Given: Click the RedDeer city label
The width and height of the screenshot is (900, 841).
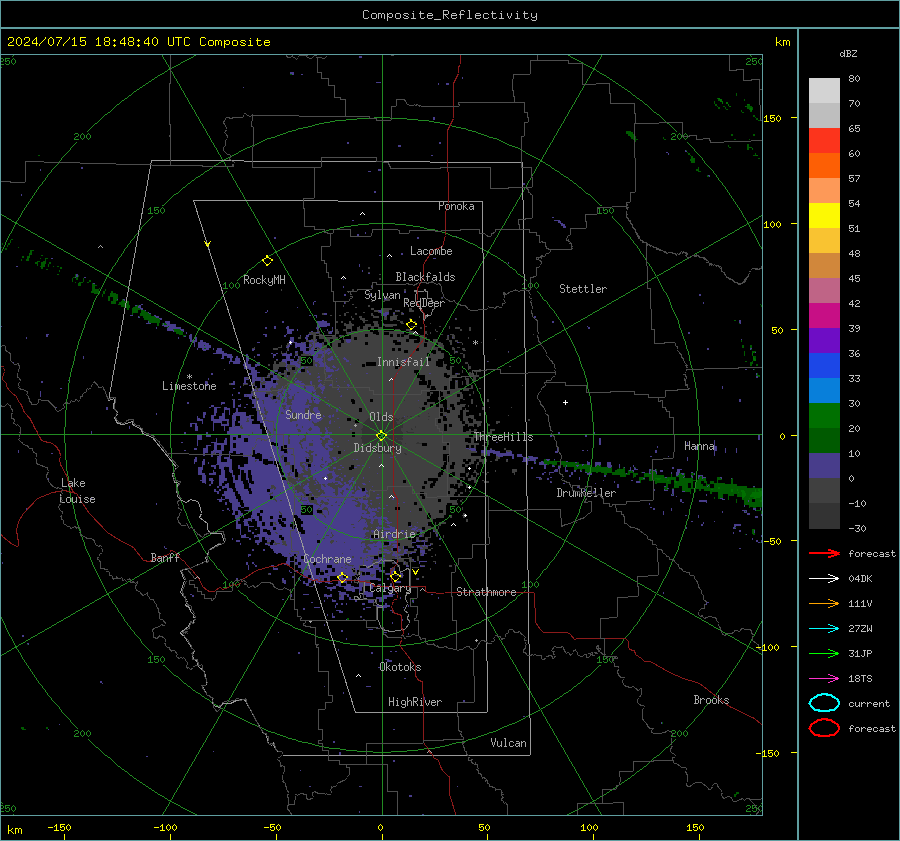Looking at the screenshot, I should (x=424, y=303).
